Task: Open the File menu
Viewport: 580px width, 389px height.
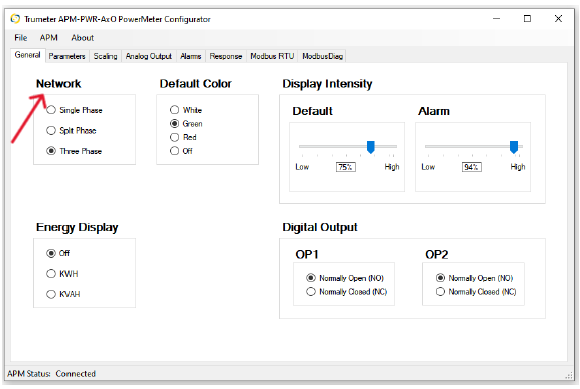Action: (x=21, y=38)
